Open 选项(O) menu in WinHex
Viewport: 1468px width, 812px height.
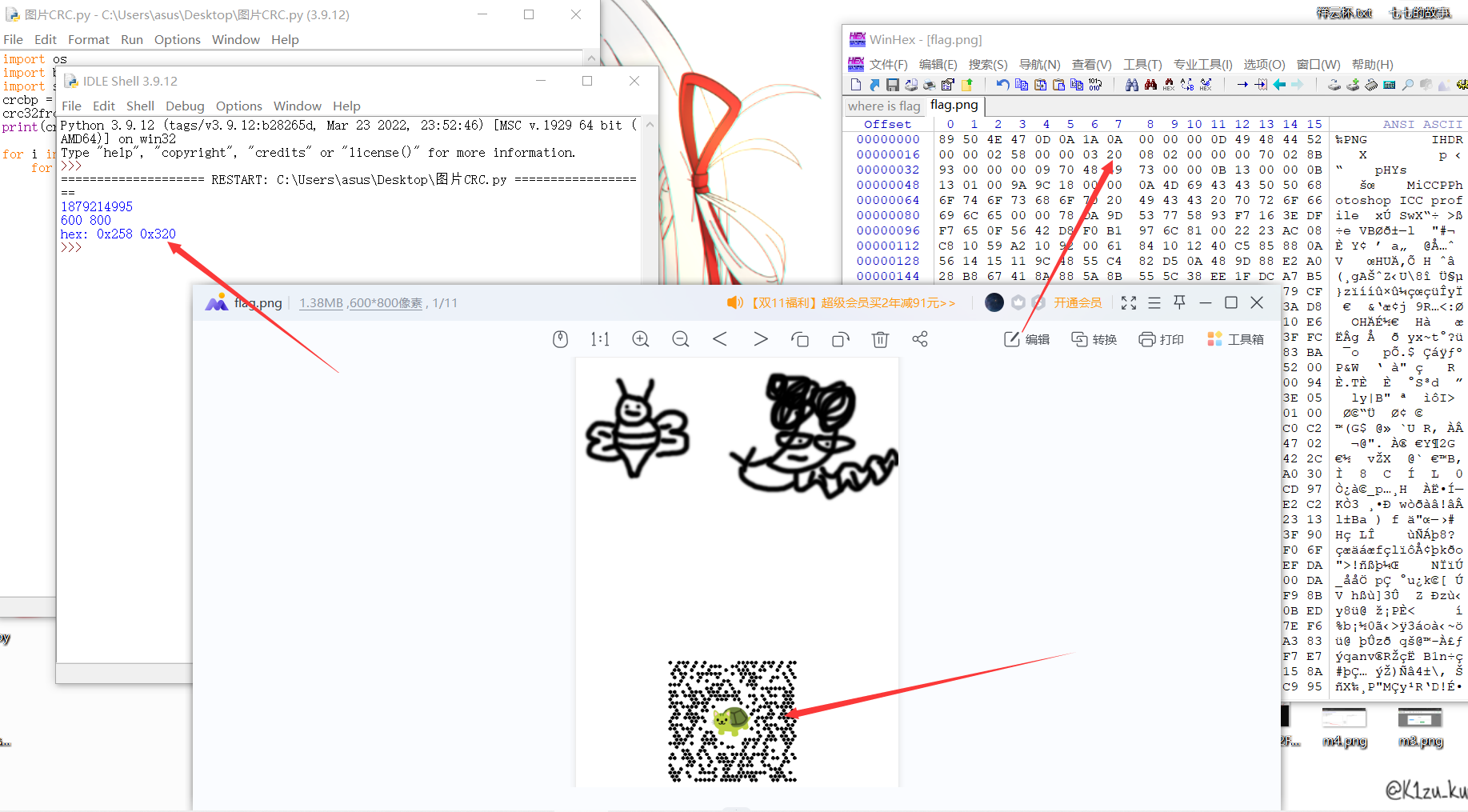[1264, 64]
